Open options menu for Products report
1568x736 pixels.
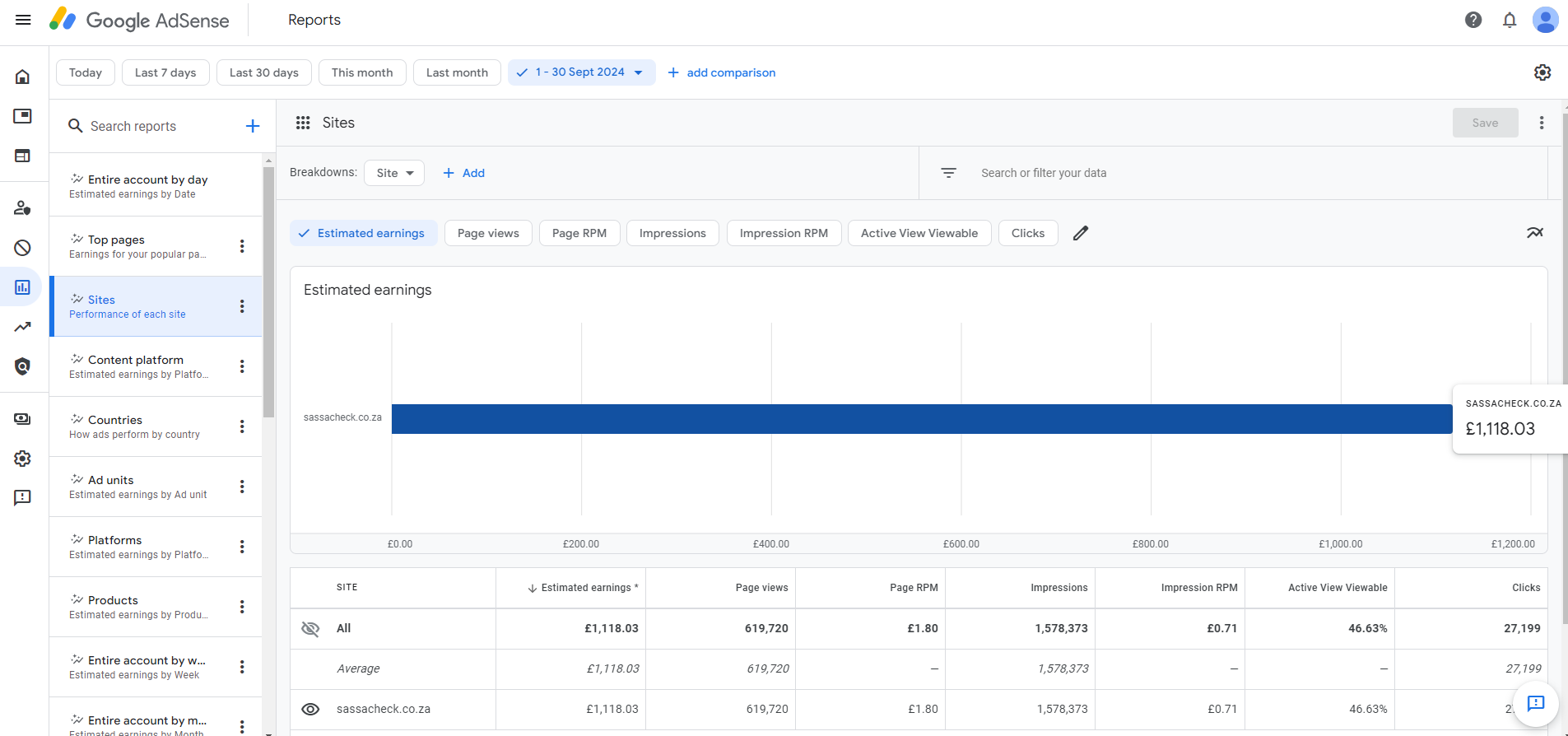point(242,607)
